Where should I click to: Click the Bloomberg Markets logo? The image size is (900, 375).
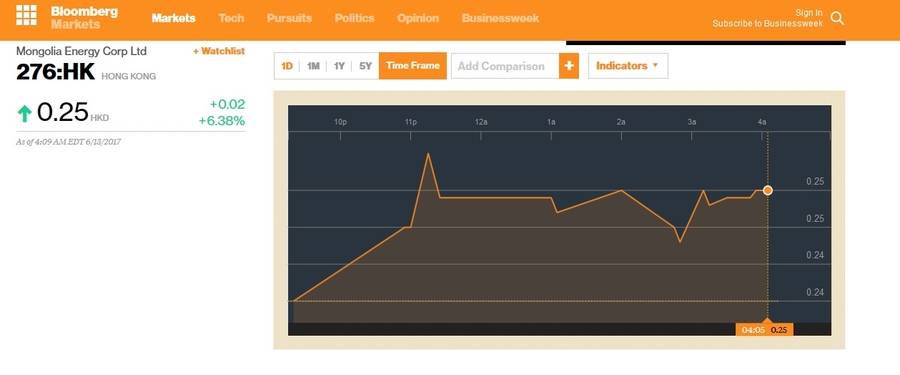(x=84, y=18)
